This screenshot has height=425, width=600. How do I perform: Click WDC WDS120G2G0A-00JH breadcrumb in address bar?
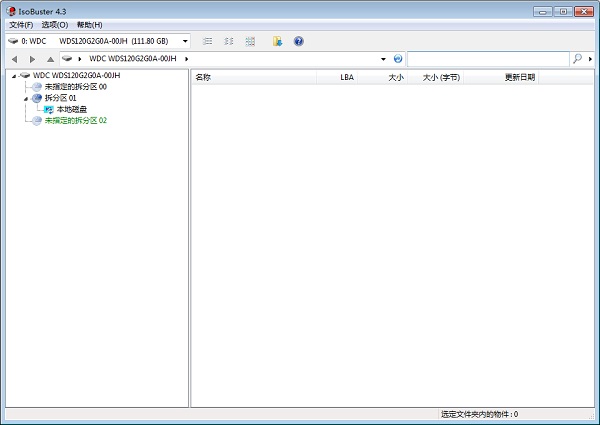pyautogui.click(x=133, y=59)
